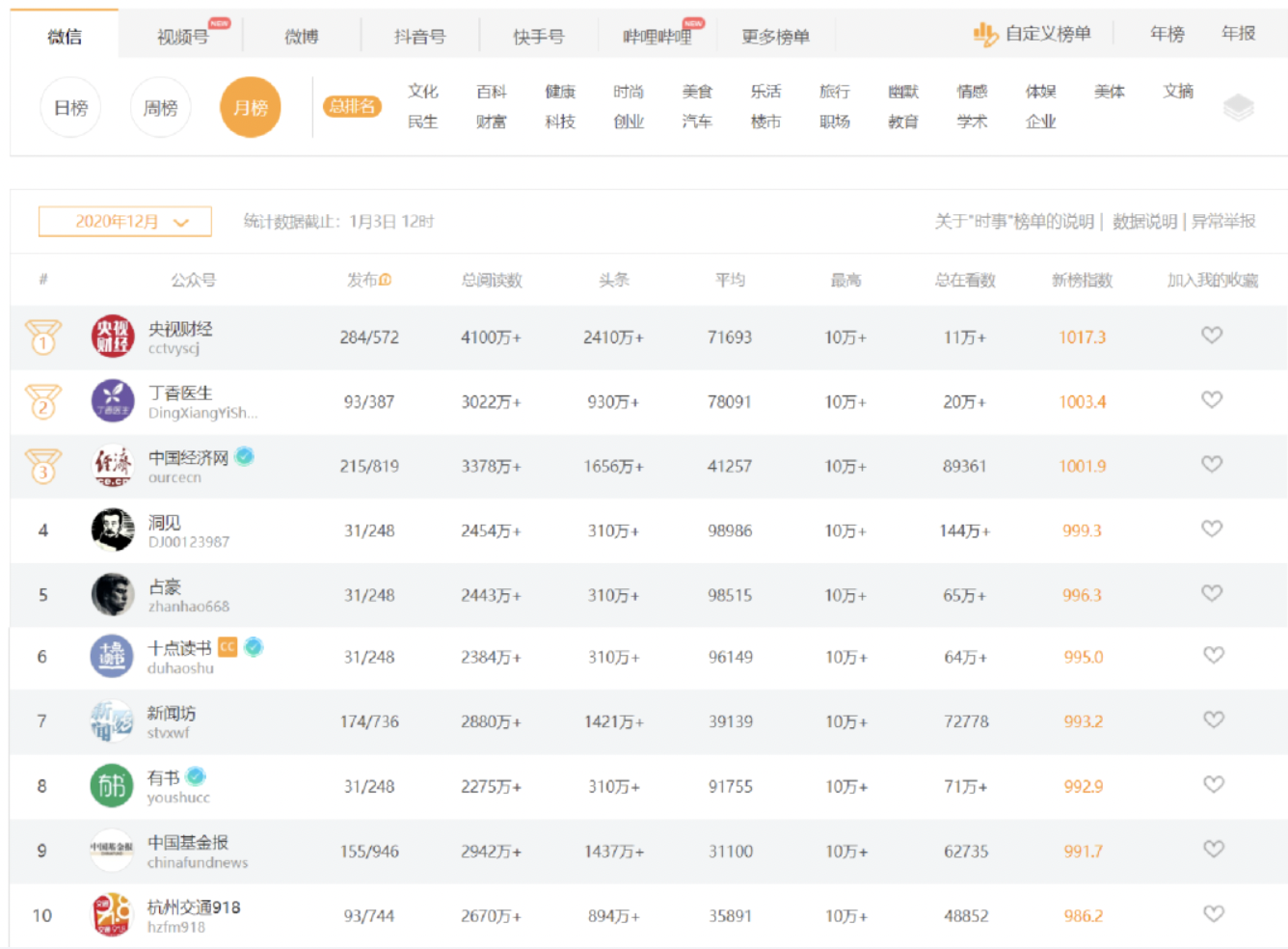Filter by 企业 category
Screen dimensions: 1288x949
tap(1041, 122)
